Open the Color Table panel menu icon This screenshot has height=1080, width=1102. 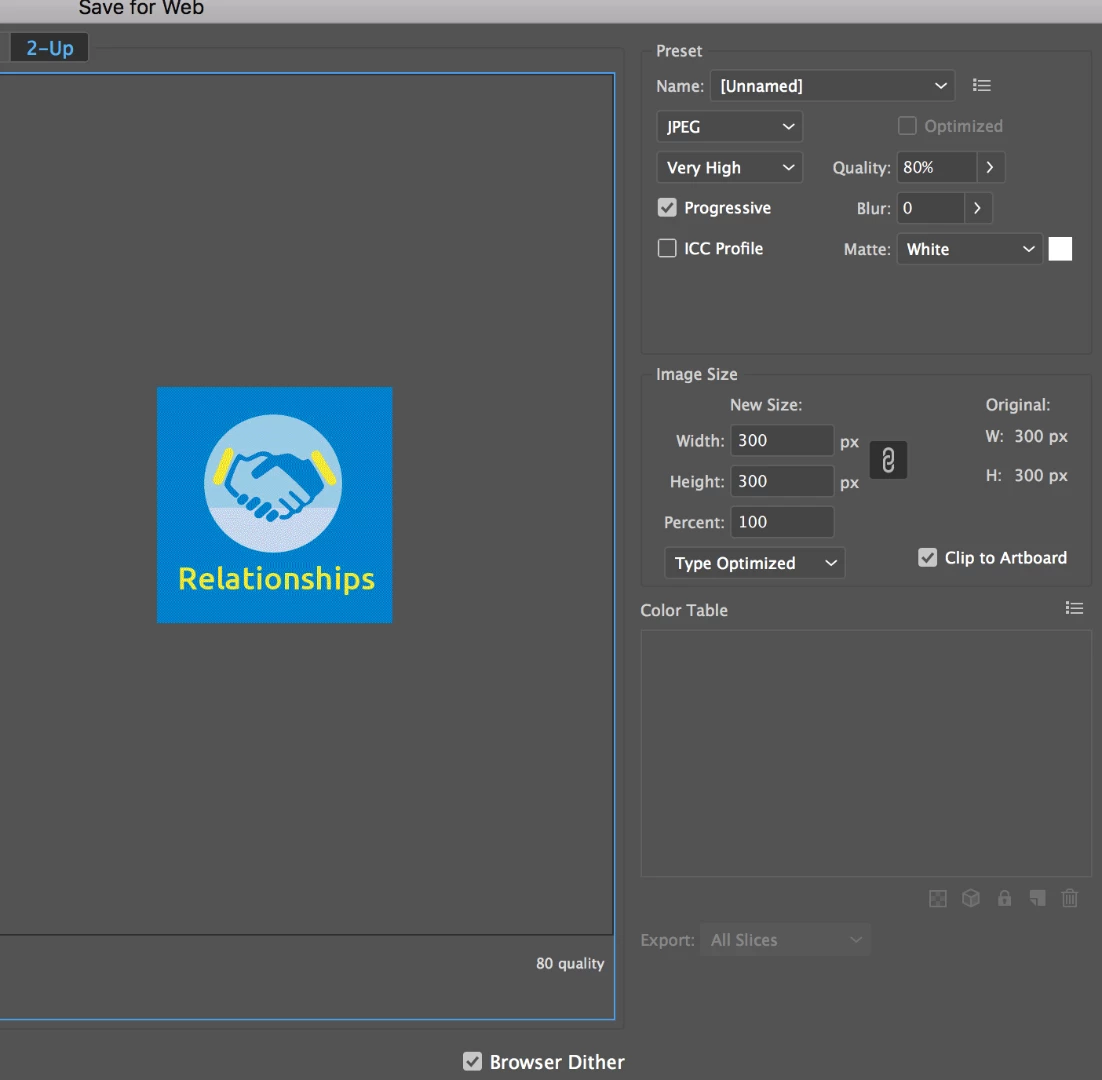pyautogui.click(x=1074, y=608)
